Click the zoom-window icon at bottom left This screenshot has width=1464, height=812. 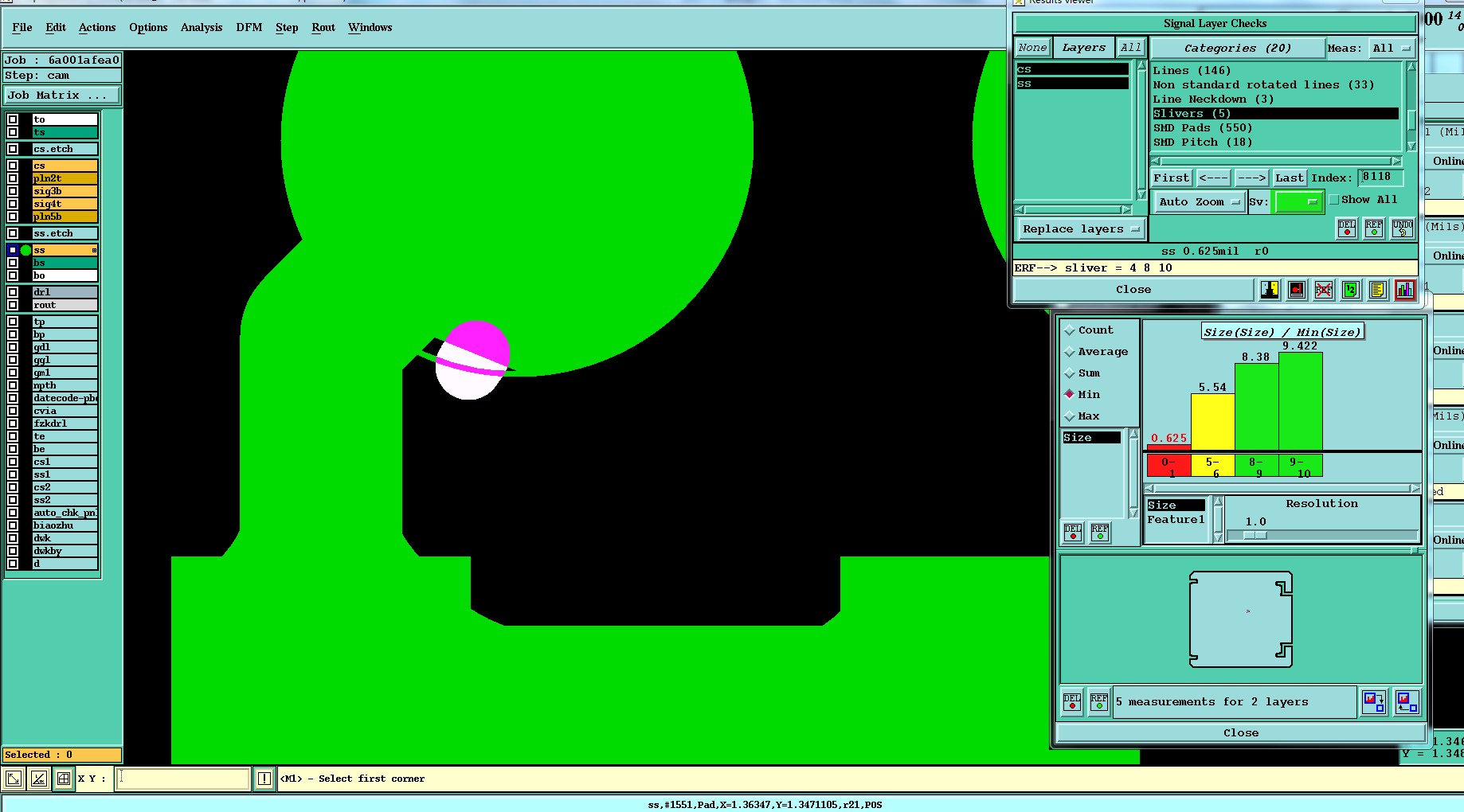click(x=14, y=779)
